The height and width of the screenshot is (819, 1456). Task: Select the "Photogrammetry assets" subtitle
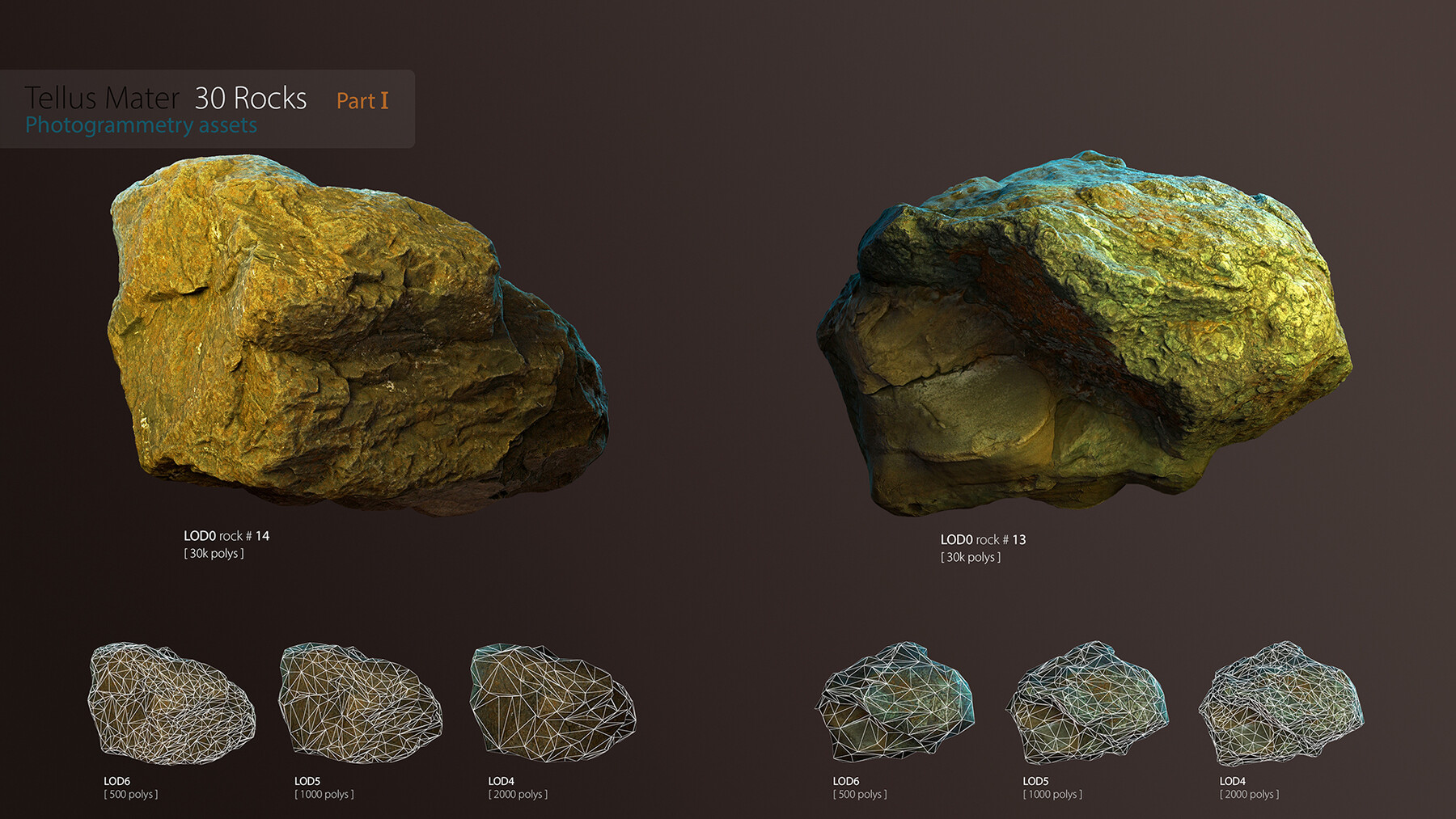[141, 125]
